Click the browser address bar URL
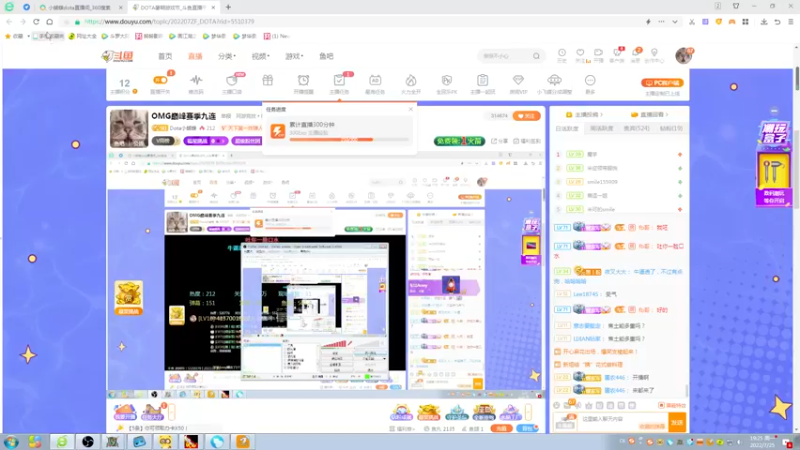Screen dimensions: 800x450 (169, 21)
